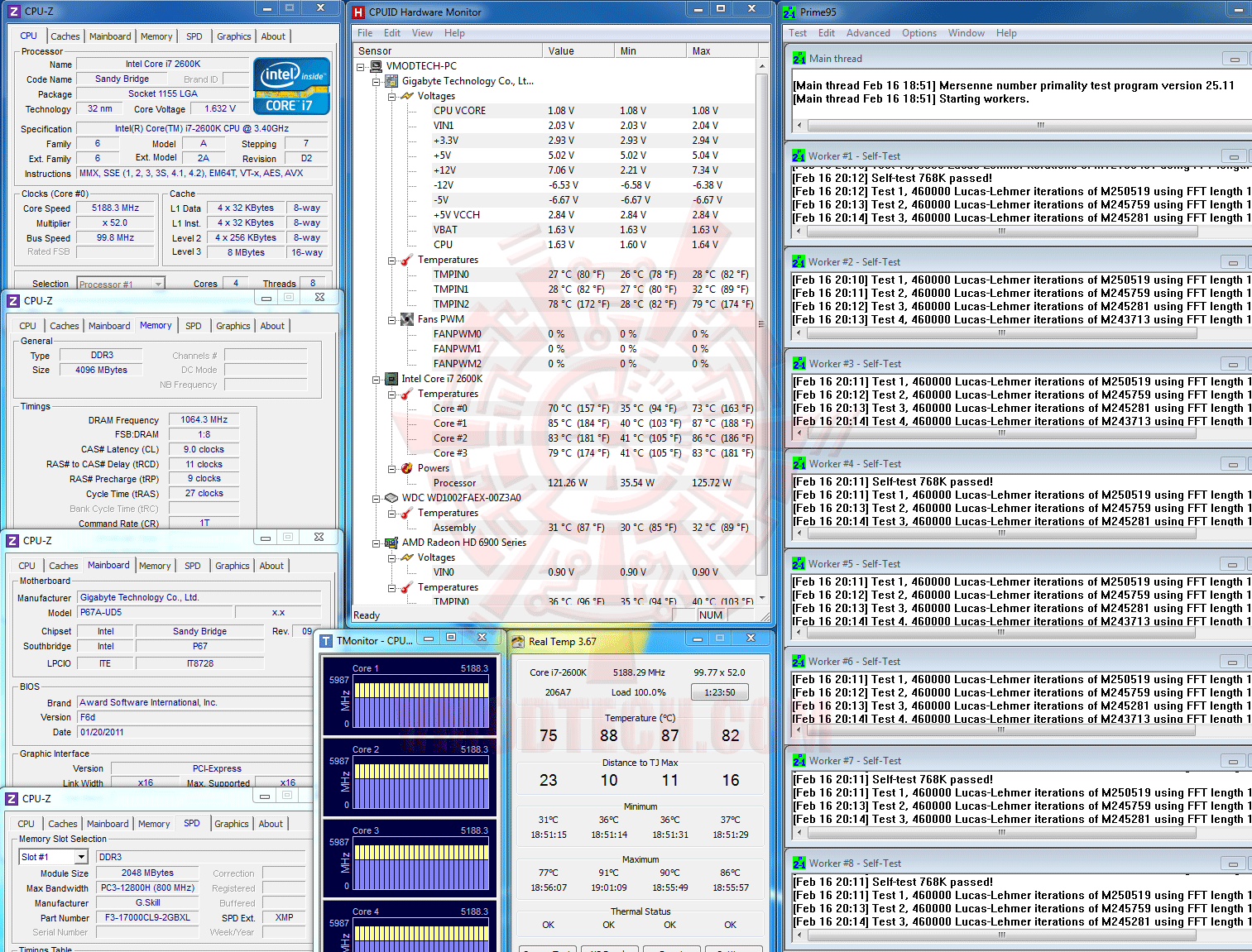Collapse the Powers tree node
Image resolution: width=1252 pixels, height=952 pixels.
391,468
